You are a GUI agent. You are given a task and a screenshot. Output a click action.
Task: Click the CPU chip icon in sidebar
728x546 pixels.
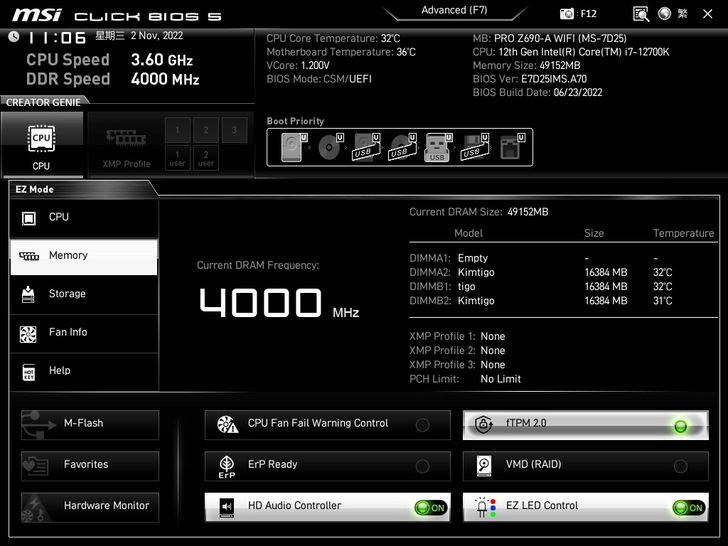(29, 218)
